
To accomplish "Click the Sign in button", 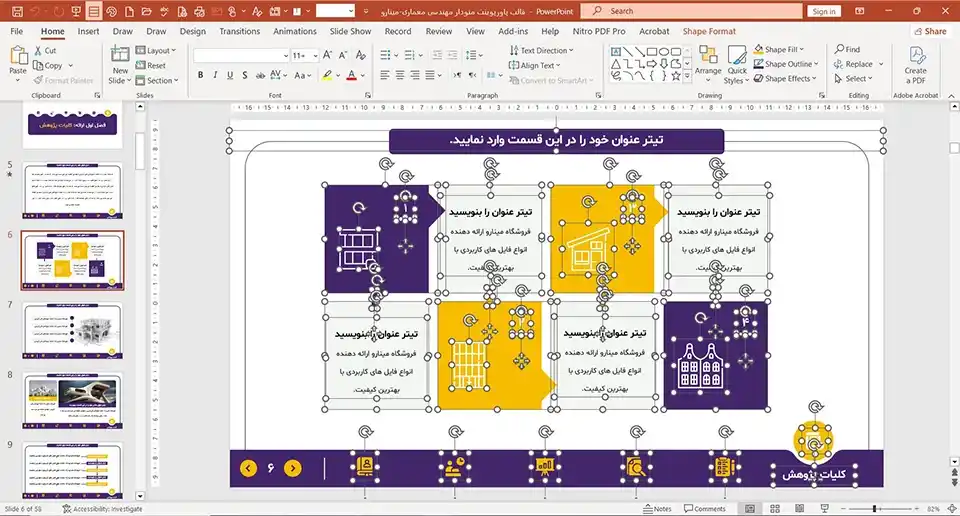I will [824, 11].
